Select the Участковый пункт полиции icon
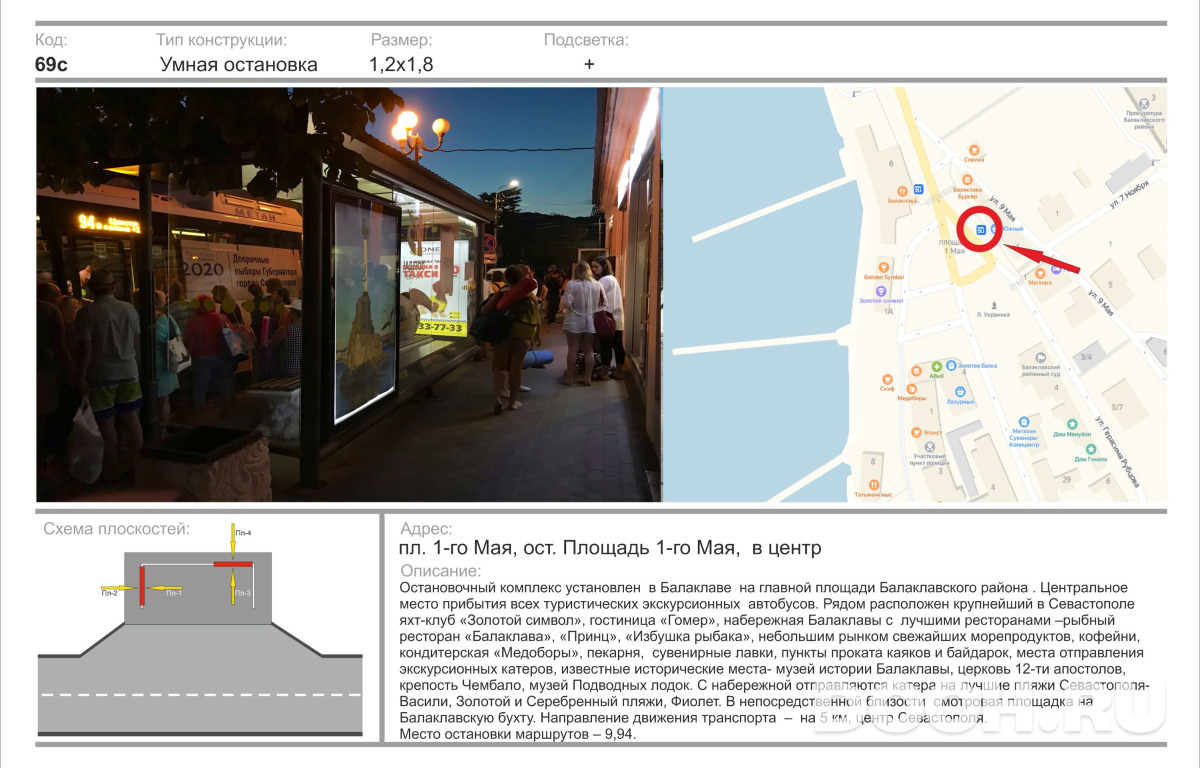 coord(930,447)
